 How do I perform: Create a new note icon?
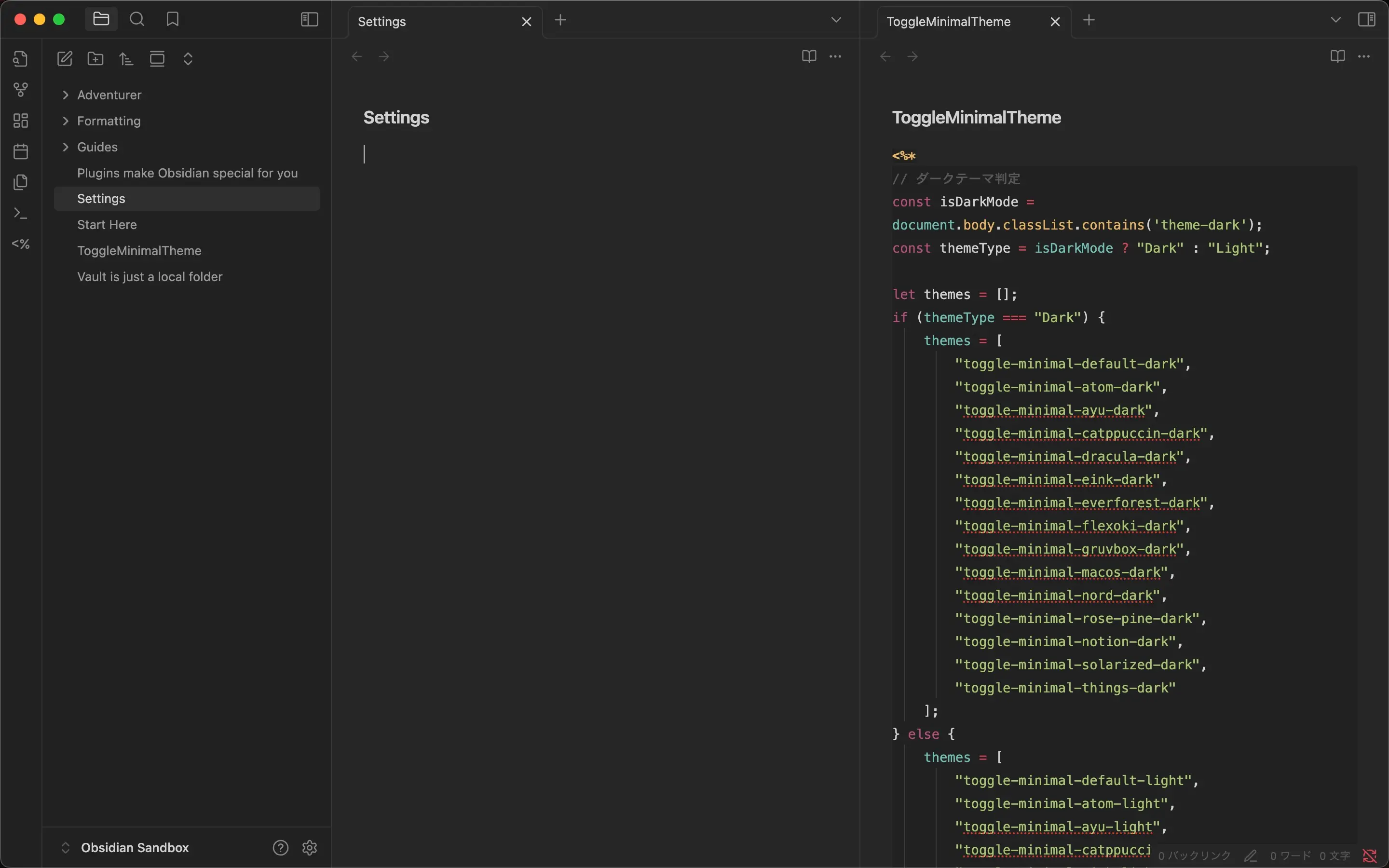[x=65, y=58]
